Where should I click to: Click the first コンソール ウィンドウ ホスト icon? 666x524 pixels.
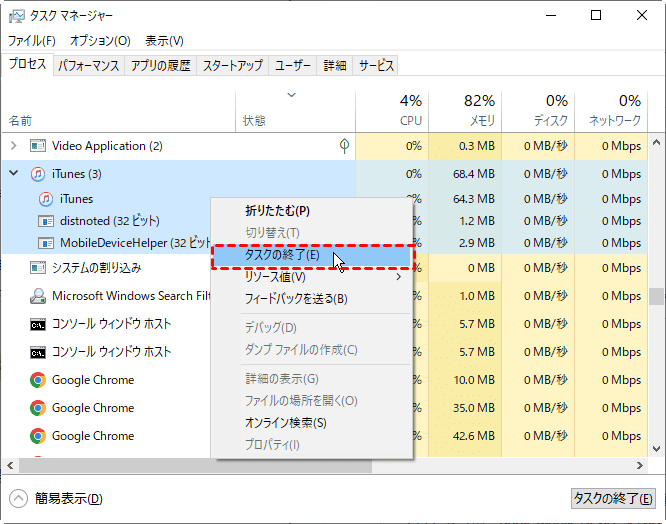(38, 324)
